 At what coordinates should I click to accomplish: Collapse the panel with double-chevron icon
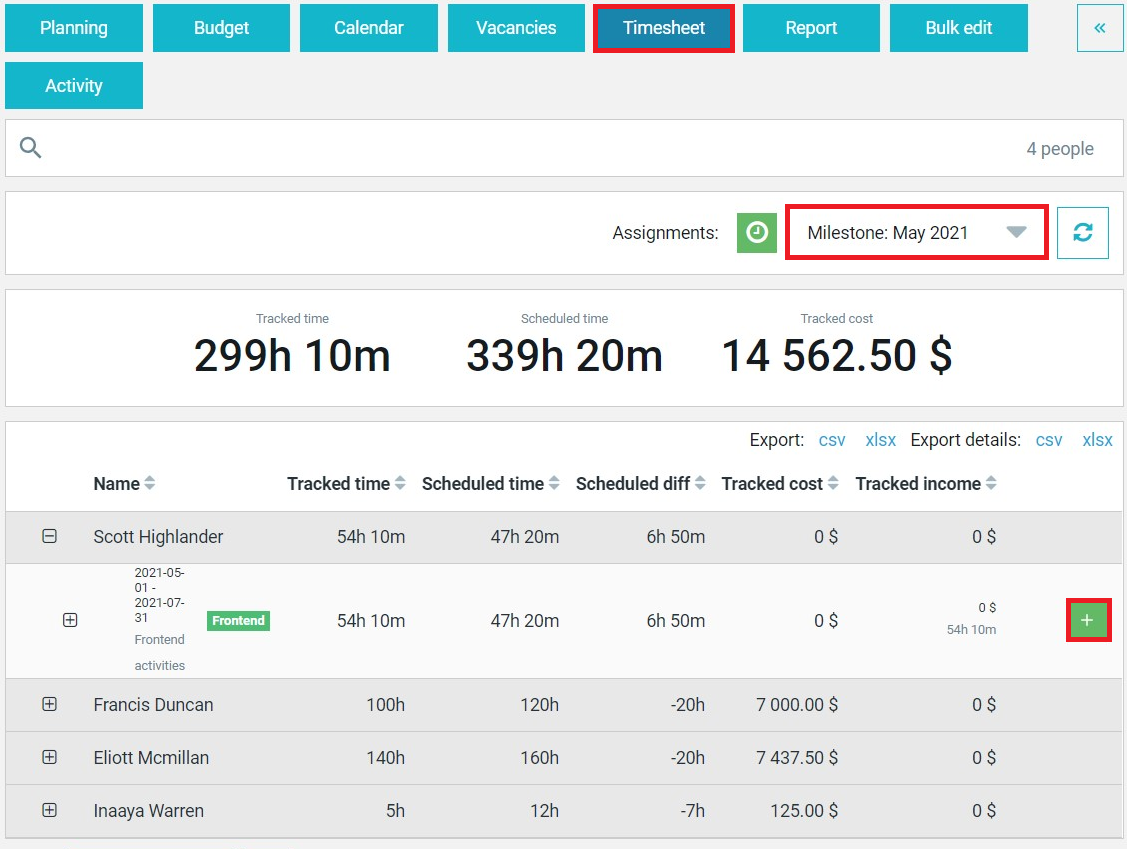click(1100, 28)
